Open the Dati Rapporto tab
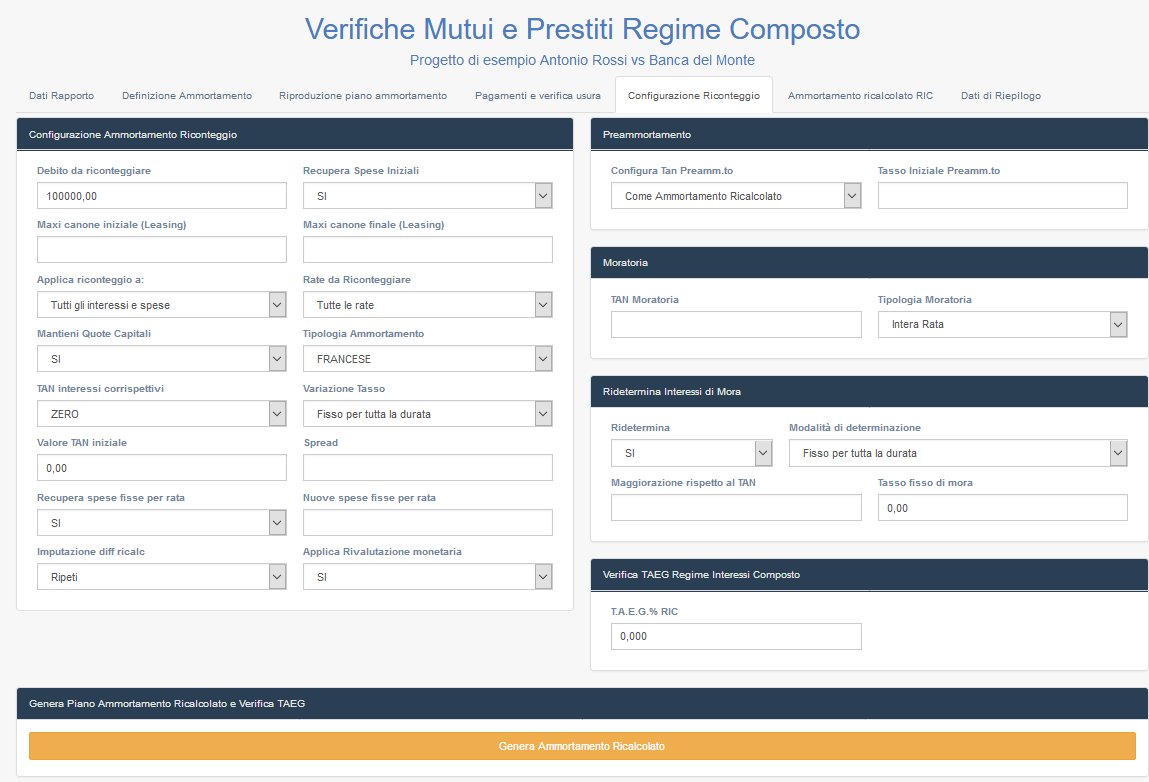 click(62, 95)
